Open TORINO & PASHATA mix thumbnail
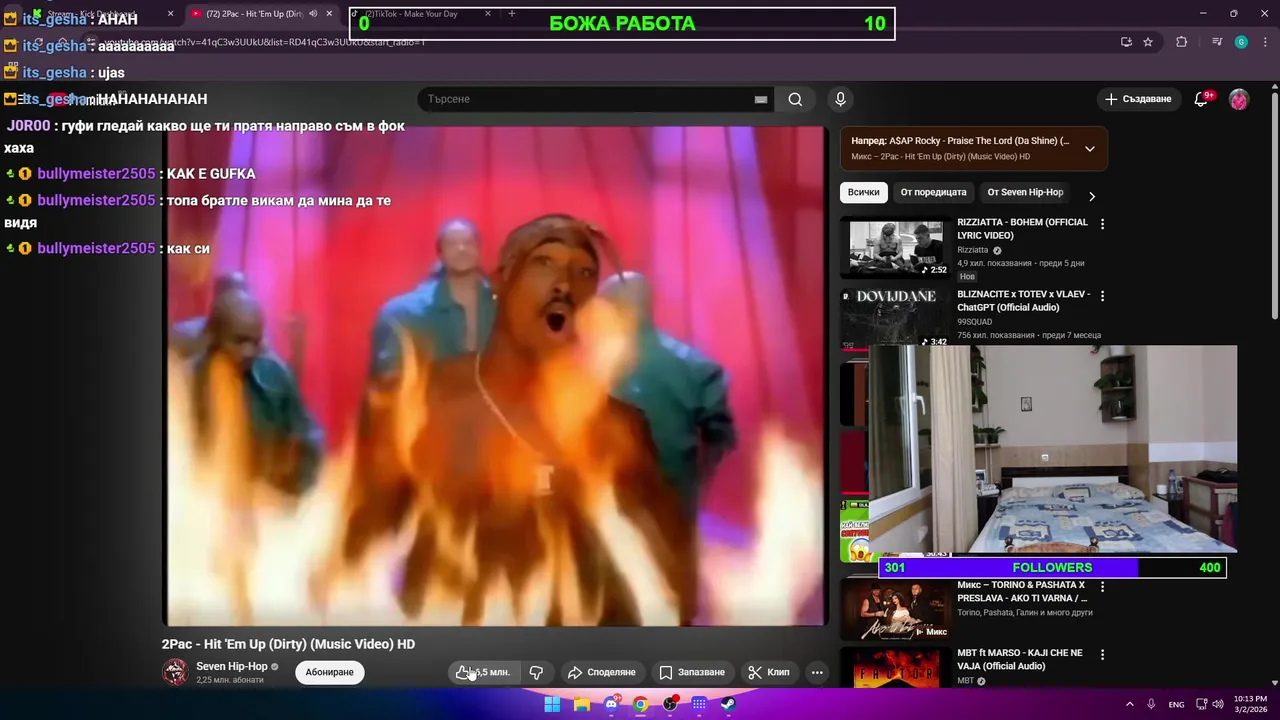Screen dimensions: 1280x720 point(895,610)
